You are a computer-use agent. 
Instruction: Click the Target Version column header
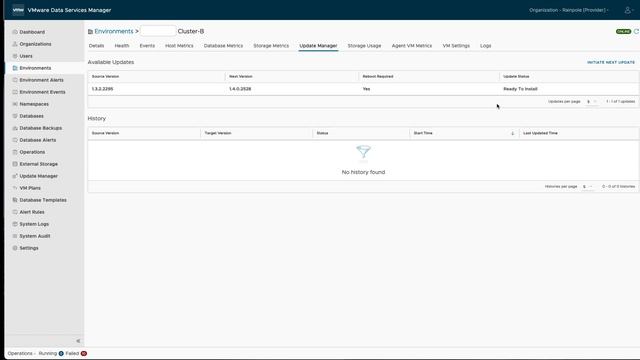pos(218,133)
